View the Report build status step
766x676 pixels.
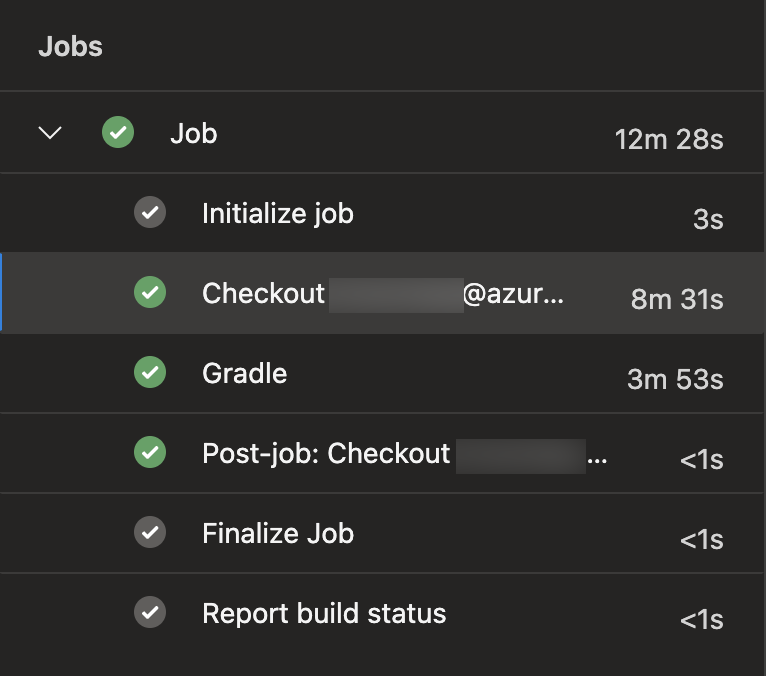[324, 613]
